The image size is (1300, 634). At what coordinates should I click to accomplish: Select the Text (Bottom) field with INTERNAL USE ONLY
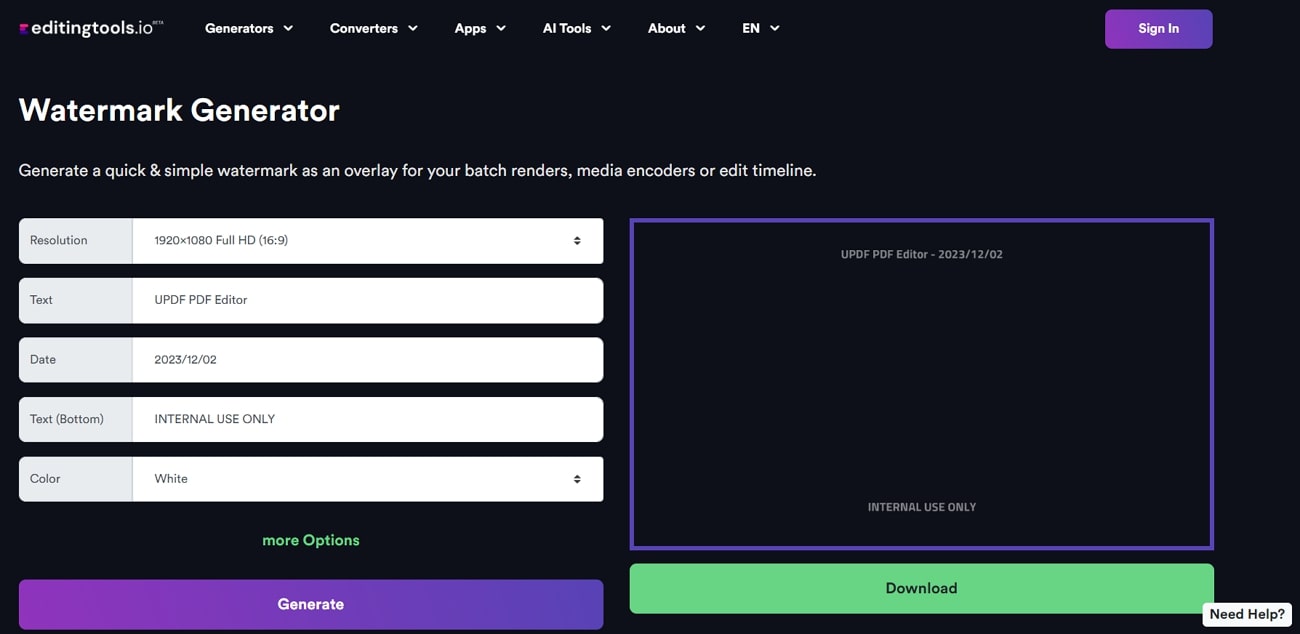tap(360, 419)
